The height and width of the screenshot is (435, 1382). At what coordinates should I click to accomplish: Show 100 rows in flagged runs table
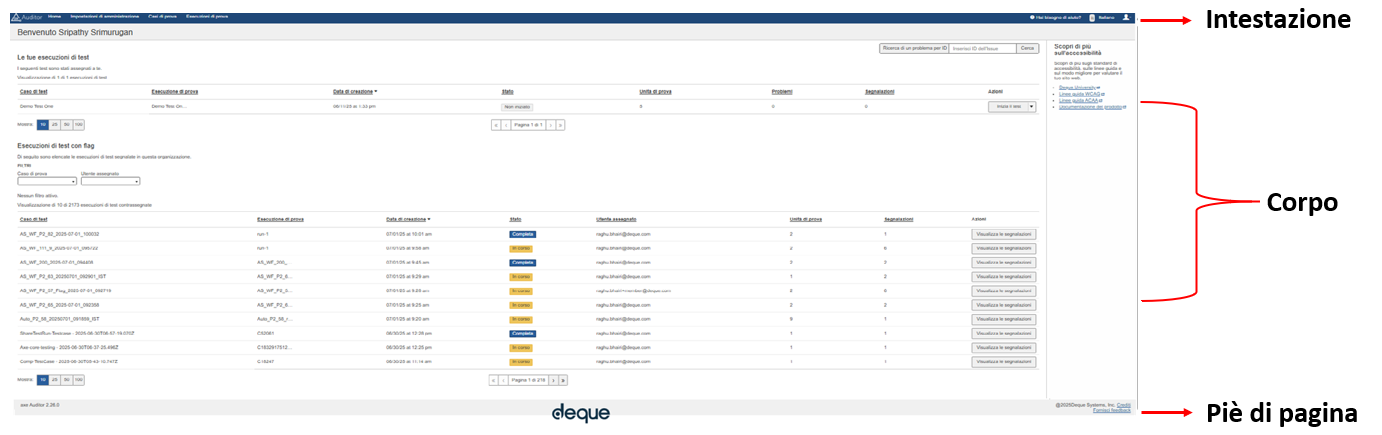pyautogui.click(x=78, y=380)
